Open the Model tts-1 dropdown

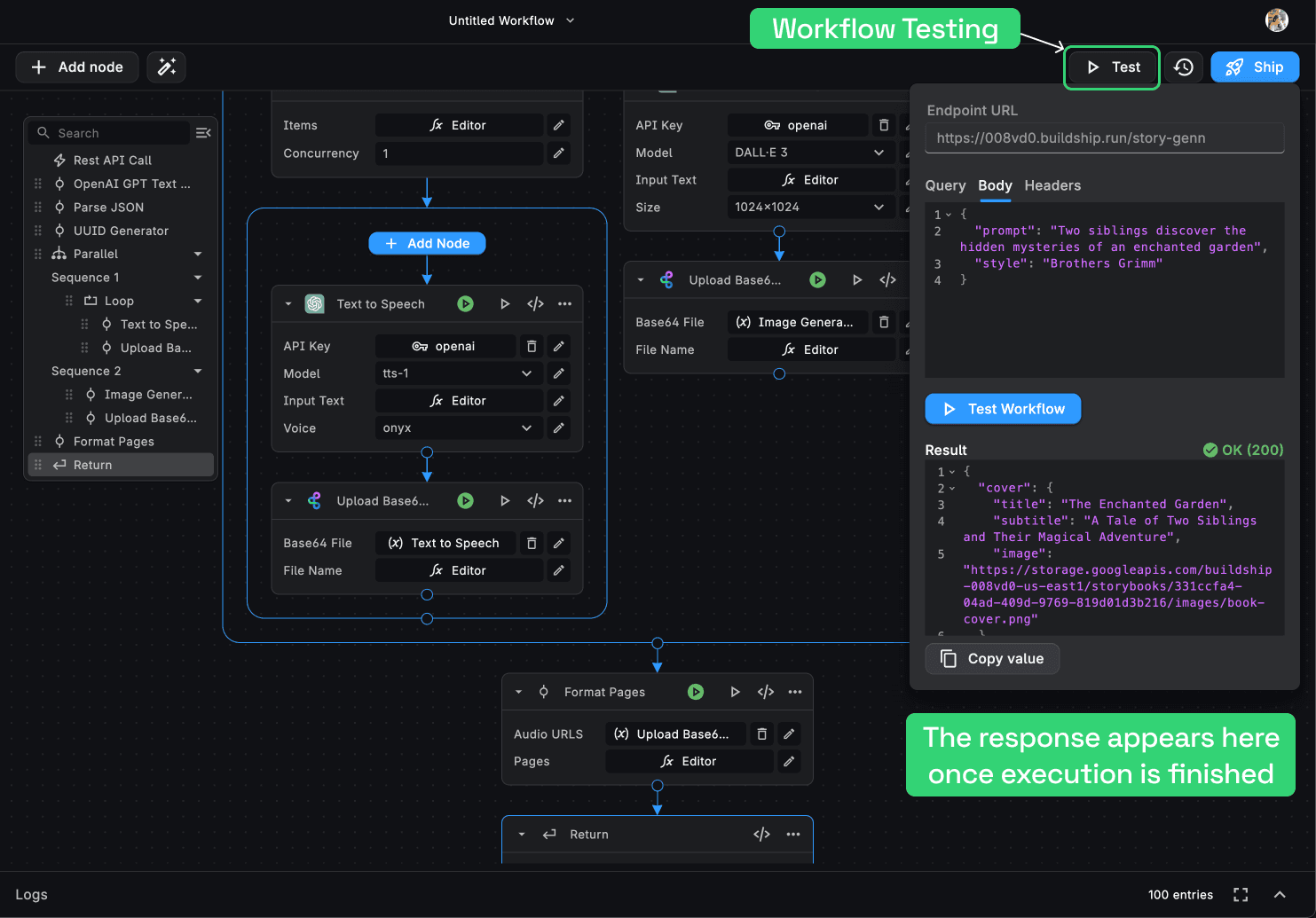[457, 373]
